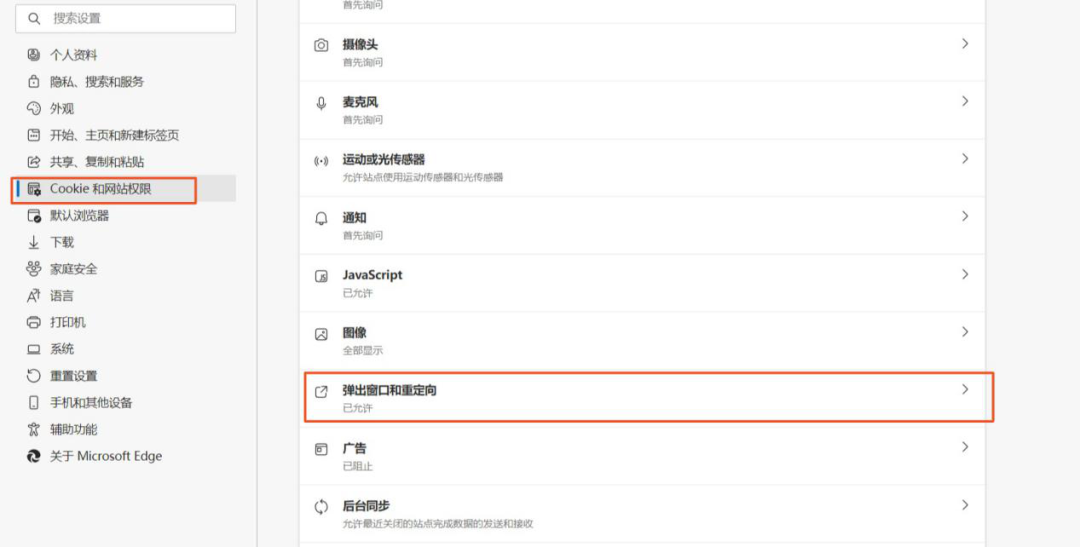This screenshot has height=547, width=1080.
Task: Click the Edge logo icon in sidebar
Action: pyautogui.click(x=34, y=456)
